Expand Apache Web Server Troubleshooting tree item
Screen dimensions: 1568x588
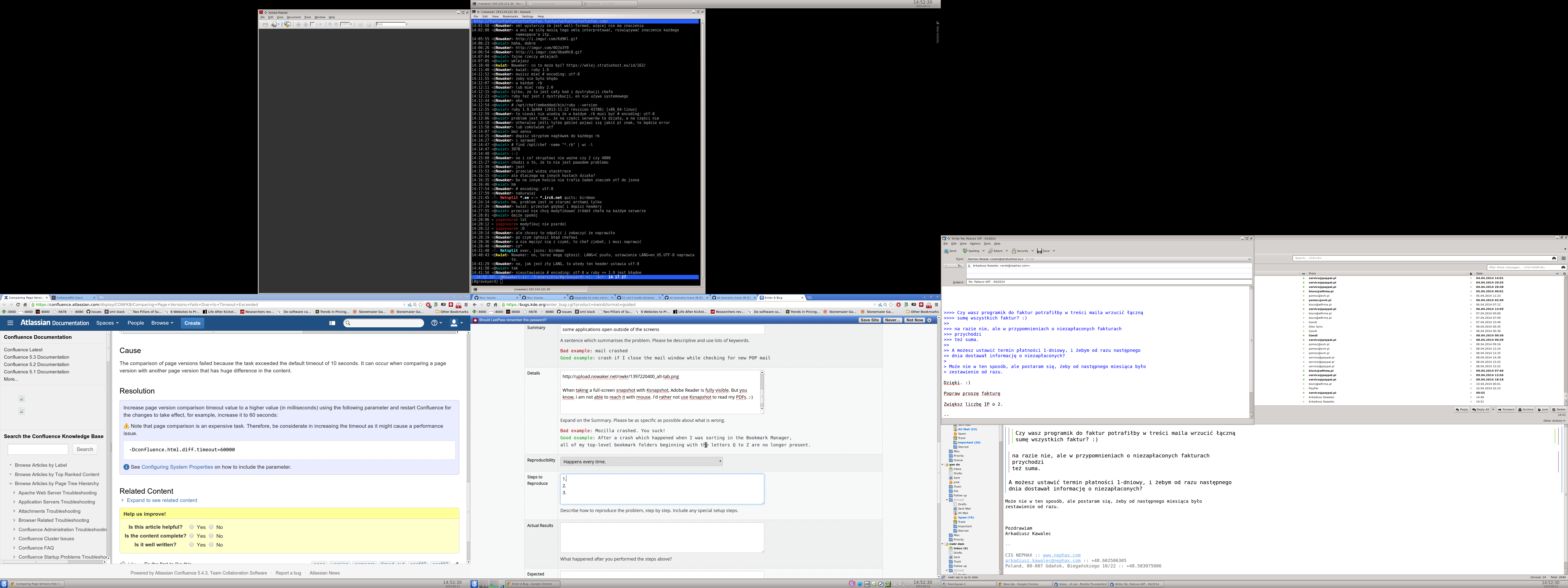[x=14, y=493]
